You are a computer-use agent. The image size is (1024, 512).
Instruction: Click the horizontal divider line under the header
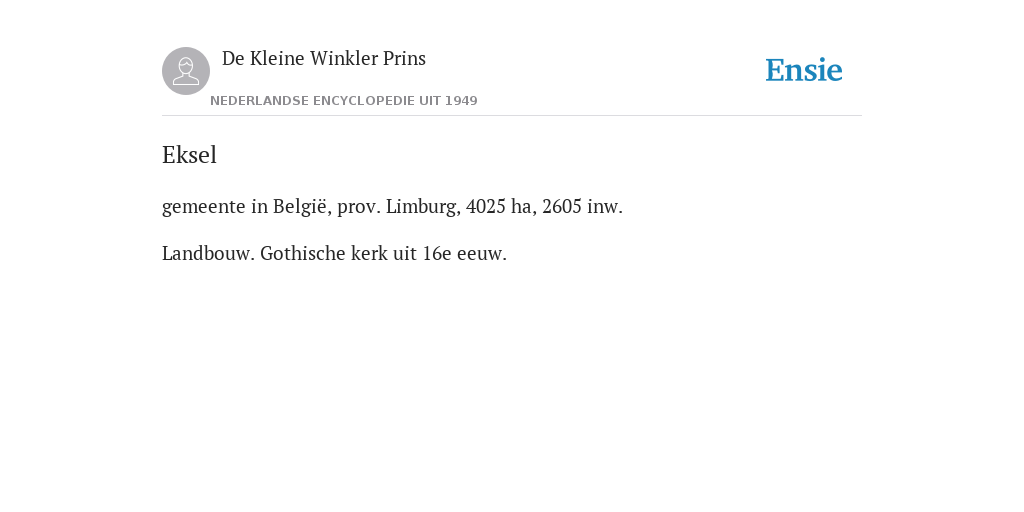[x=512, y=116]
